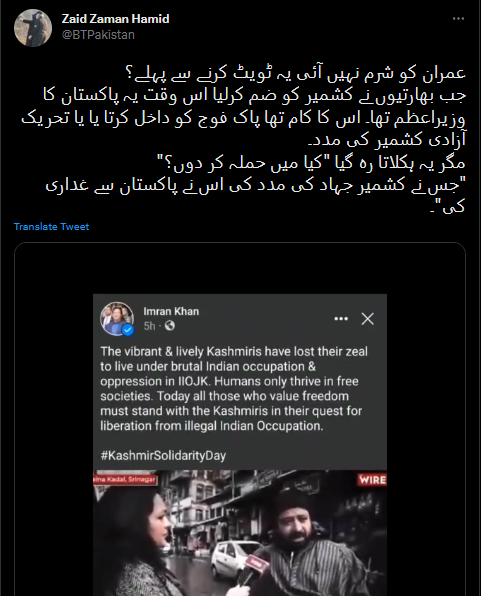481x596 pixels.
Task: Click the 5h timestamp of the post
Action: [149, 326]
